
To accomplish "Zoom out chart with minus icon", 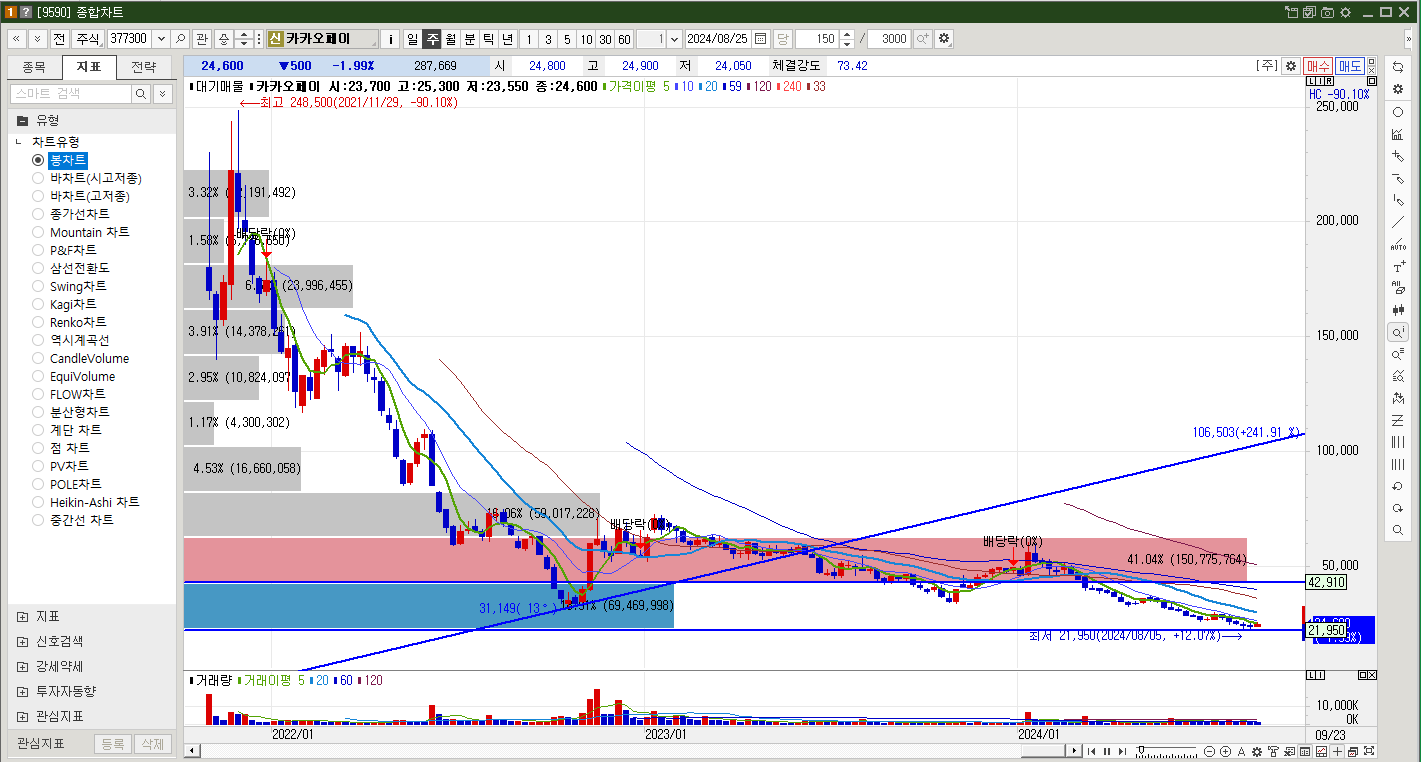I will point(1210,751).
